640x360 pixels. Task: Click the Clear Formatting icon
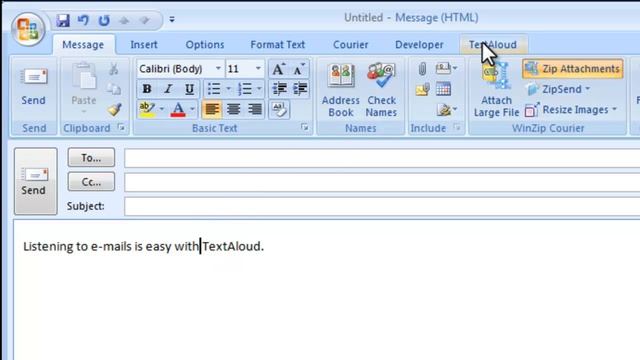[x=279, y=109]
